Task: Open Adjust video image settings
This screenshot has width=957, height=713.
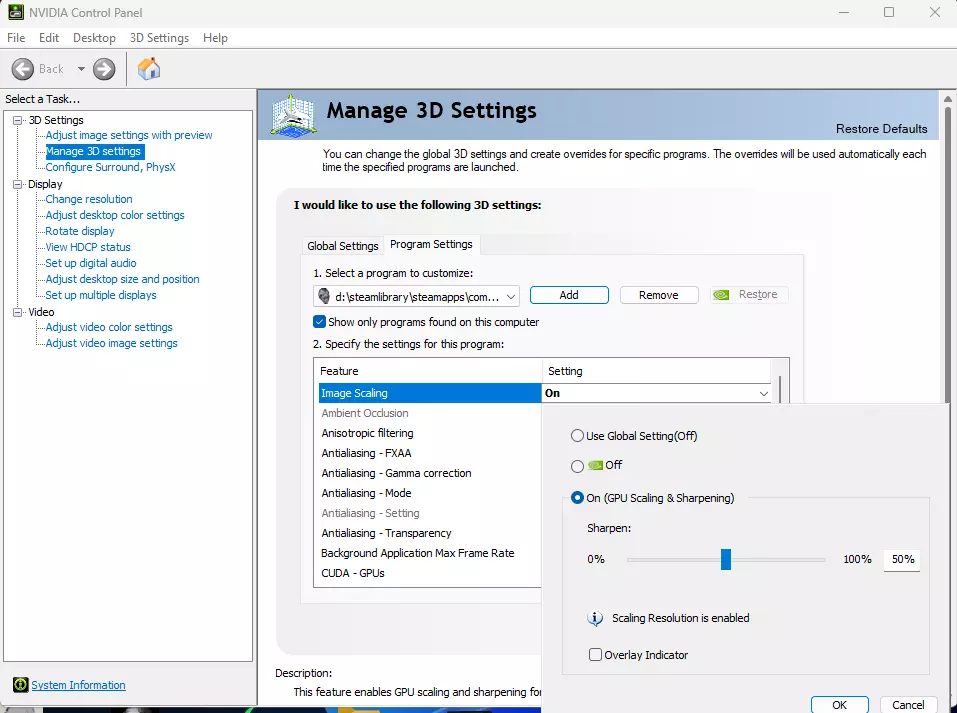Action: point(112,343)
